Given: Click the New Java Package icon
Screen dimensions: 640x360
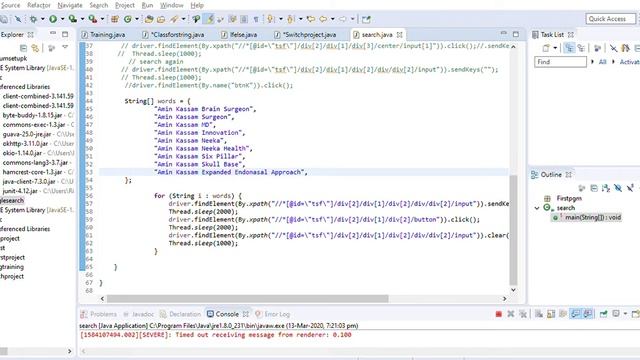Looking at the screenshot, I should coord(115,19).
